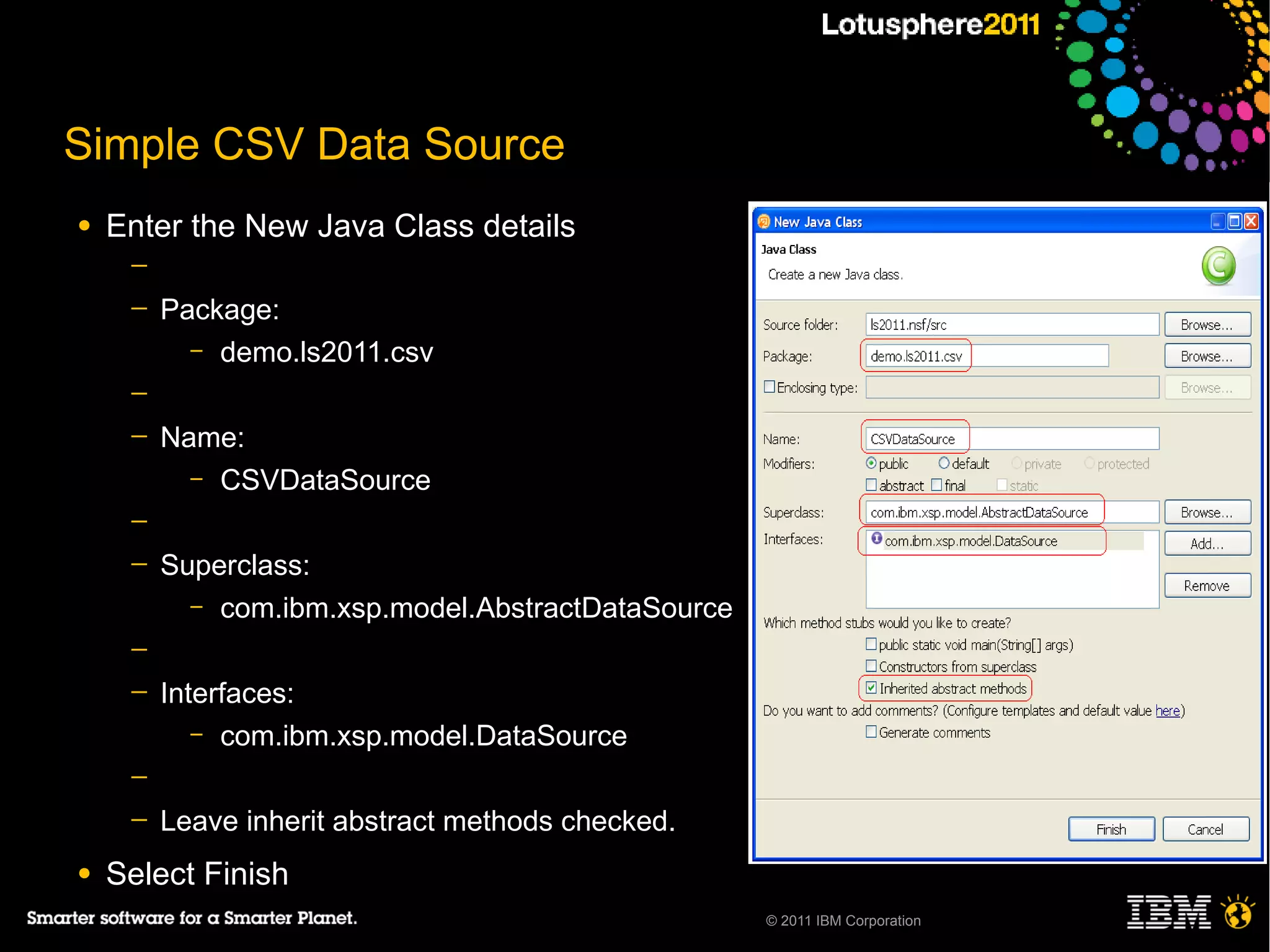Click the Package input field
1270x952 pixels.
[987, 356]
